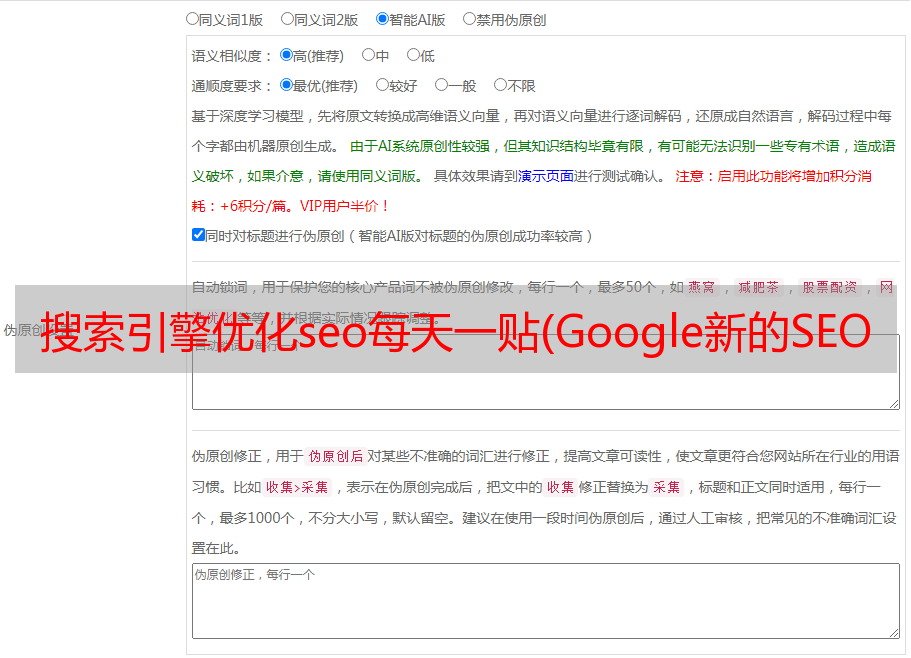
Task: Click the 收集>采集 example tag
Action: click(297, 487)
